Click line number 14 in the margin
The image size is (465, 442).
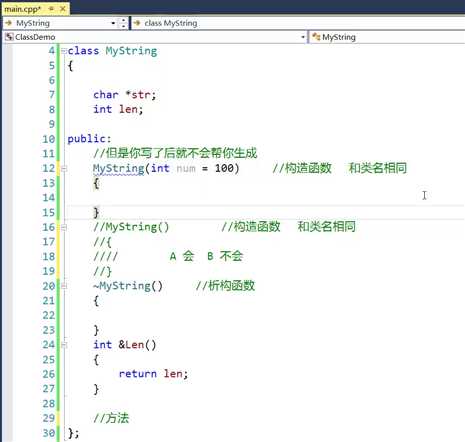click(49, 198)
